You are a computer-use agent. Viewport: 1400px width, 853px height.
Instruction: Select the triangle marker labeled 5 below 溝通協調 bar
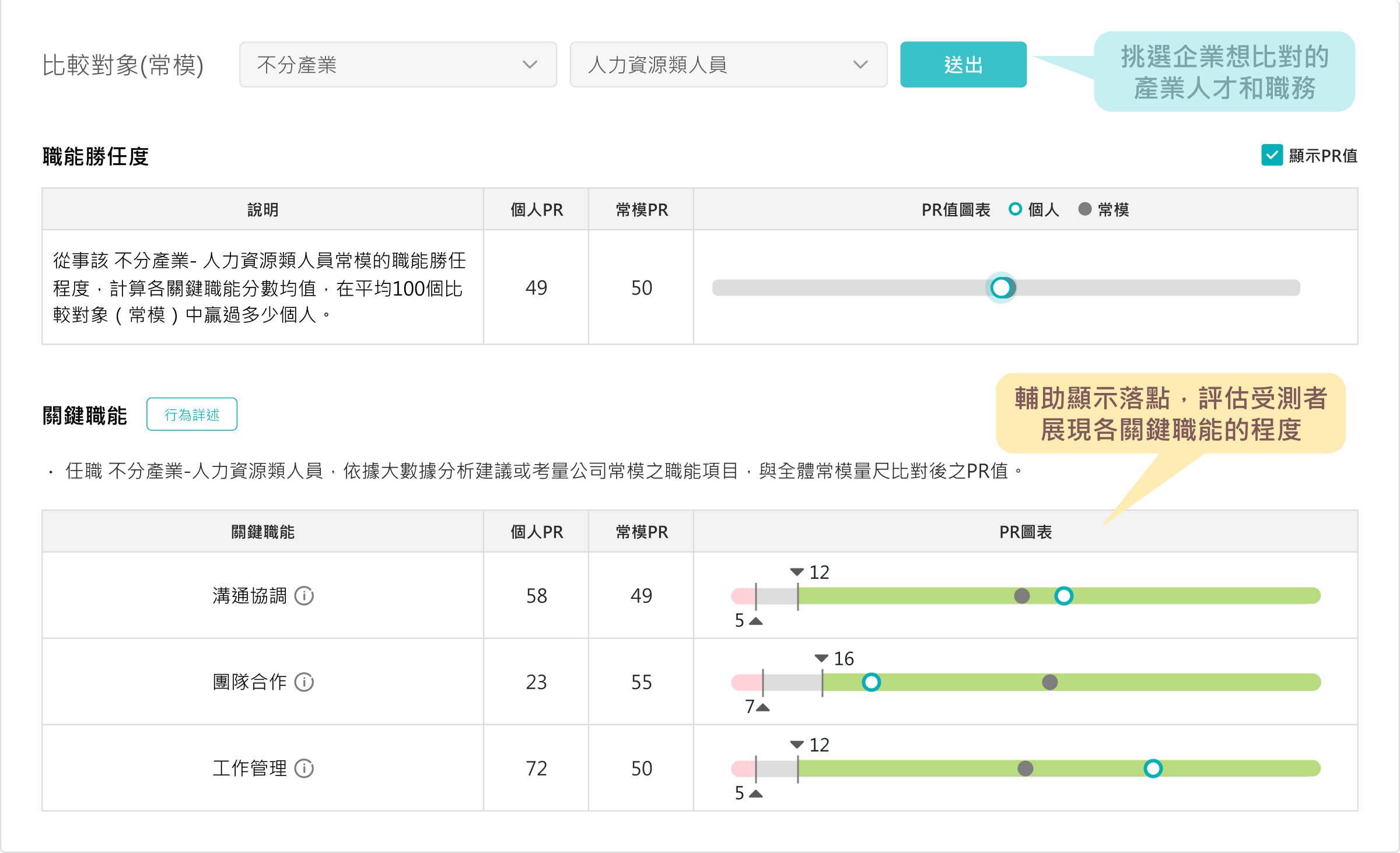pyautogui.click(x=756, y=621)
